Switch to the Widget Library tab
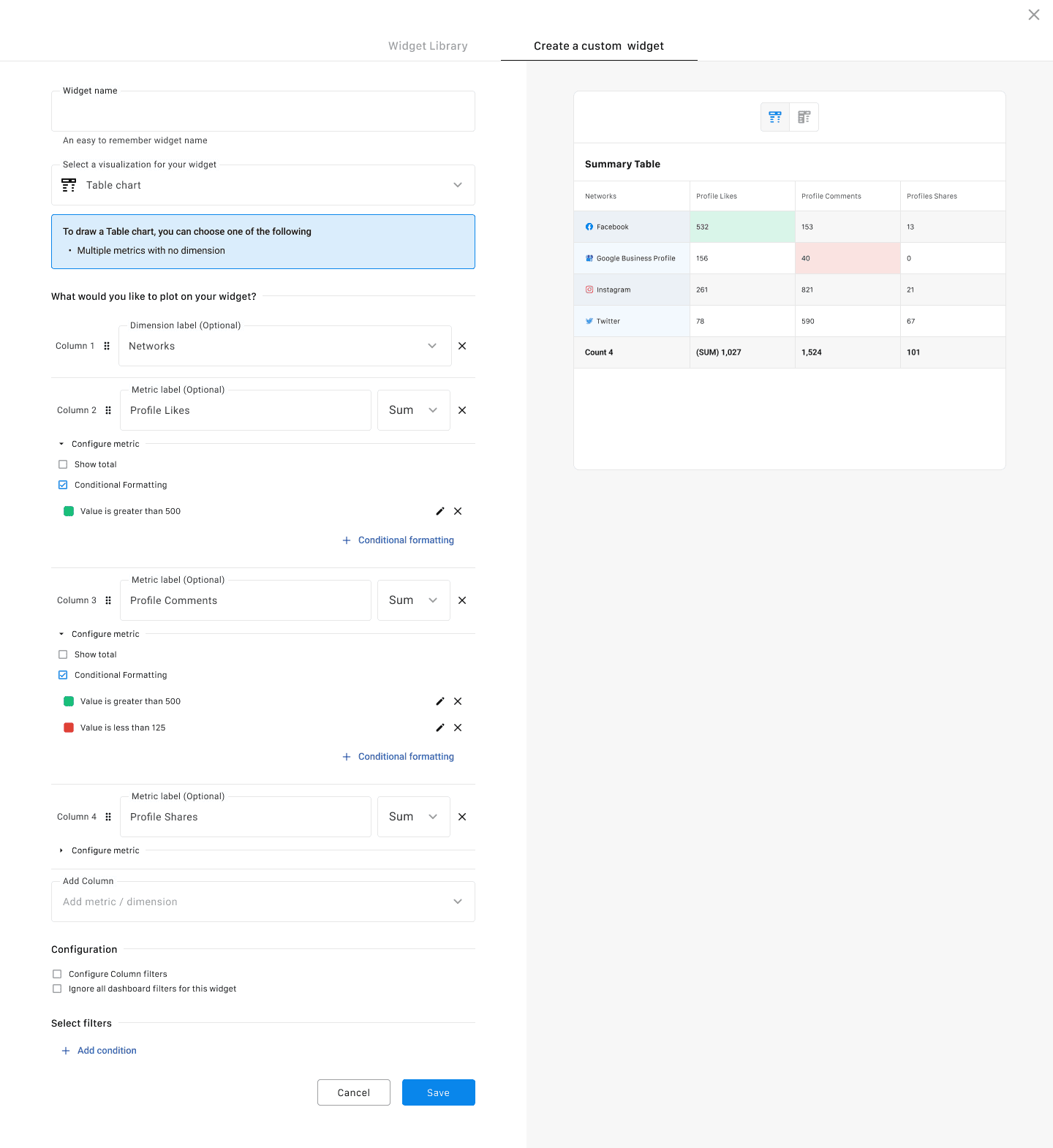Viewport: 1053px width, 1148px height. tap(428, 46)
